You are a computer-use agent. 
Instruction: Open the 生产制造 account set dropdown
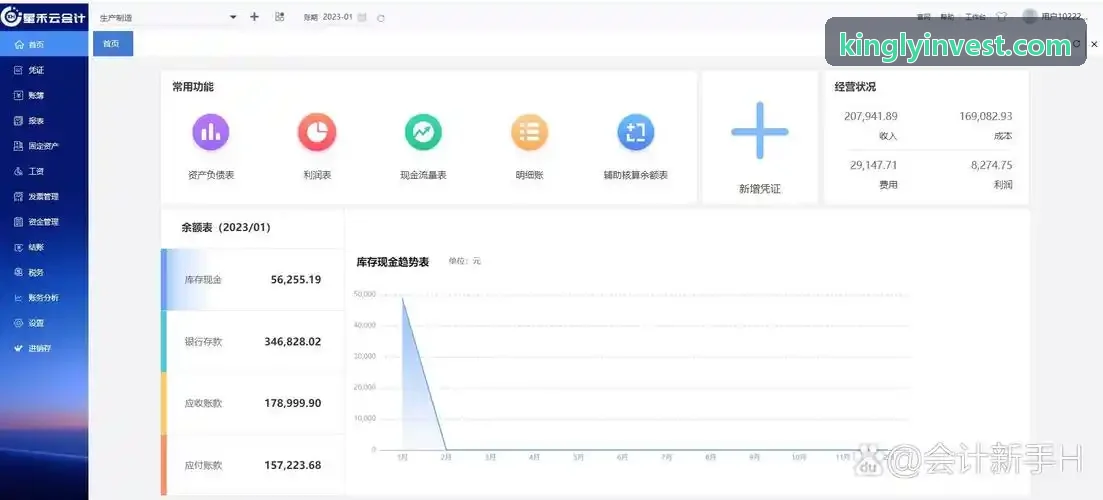(x=167, y=17)
